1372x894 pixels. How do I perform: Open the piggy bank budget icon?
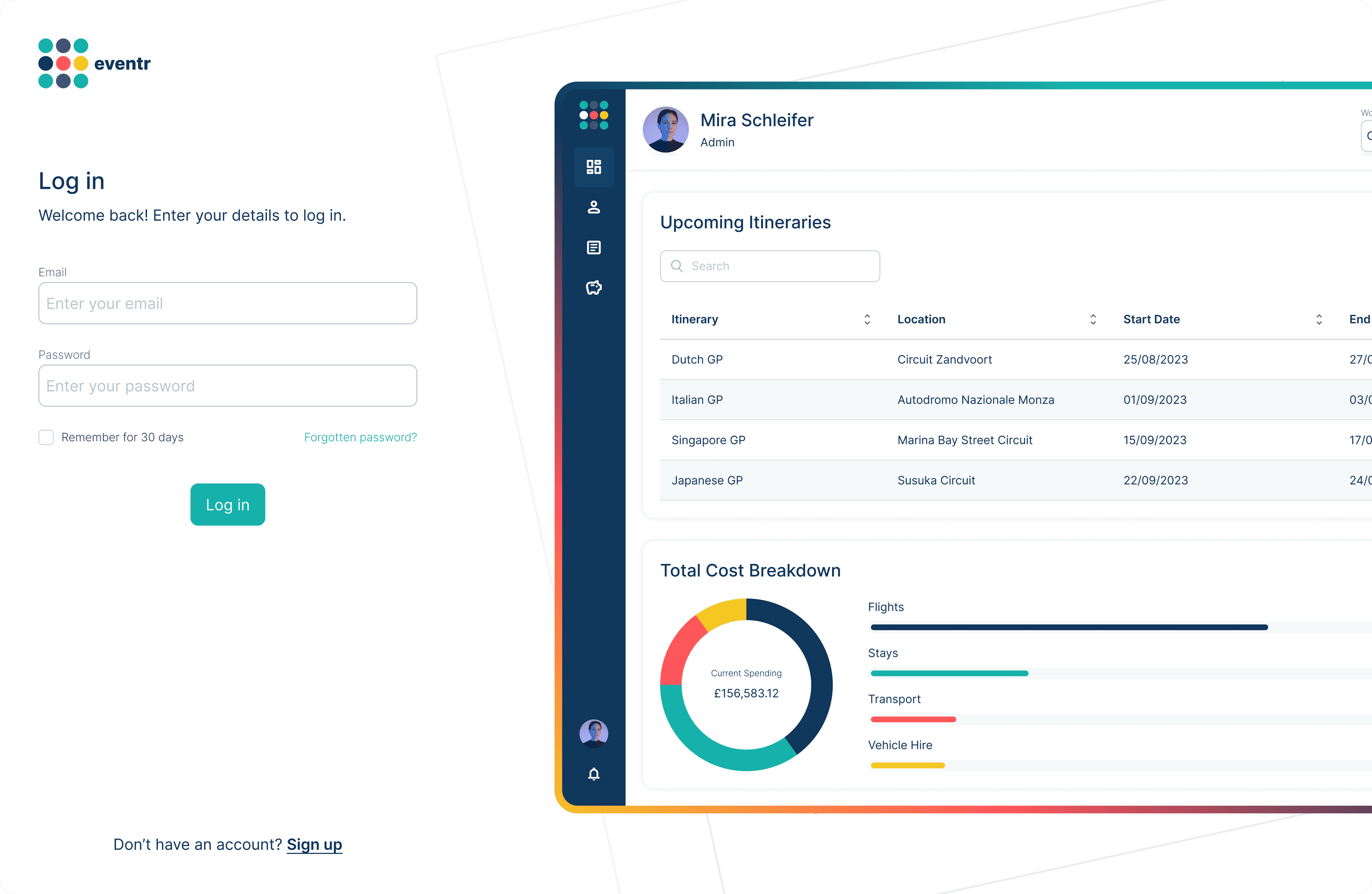point(593,288)
